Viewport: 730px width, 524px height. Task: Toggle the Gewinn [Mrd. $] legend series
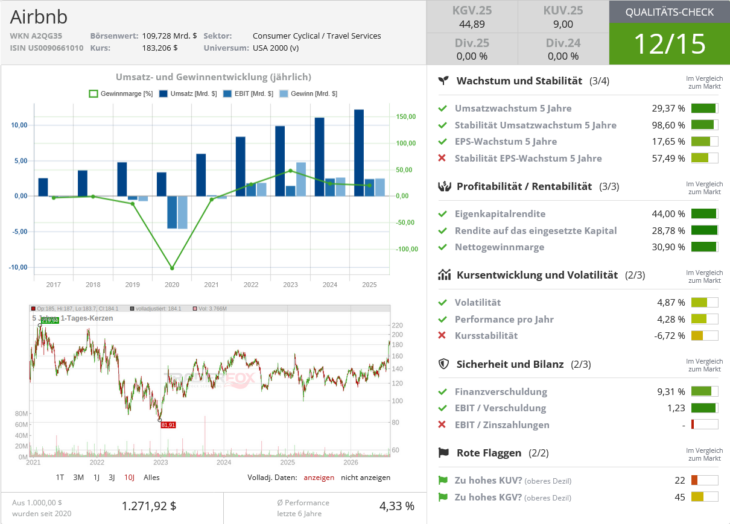coord(308,94)
